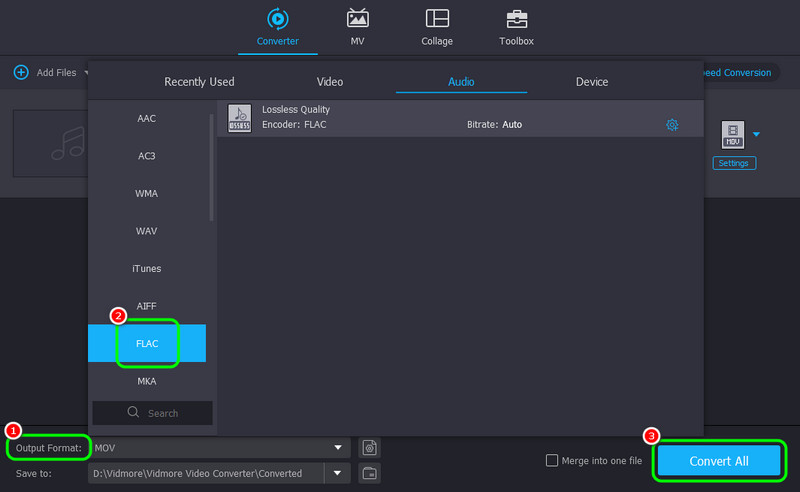Click the Settings button under MOV icon
Image resolution: width=800 pixels, height=492 pixels.
(x=733, y=163)
